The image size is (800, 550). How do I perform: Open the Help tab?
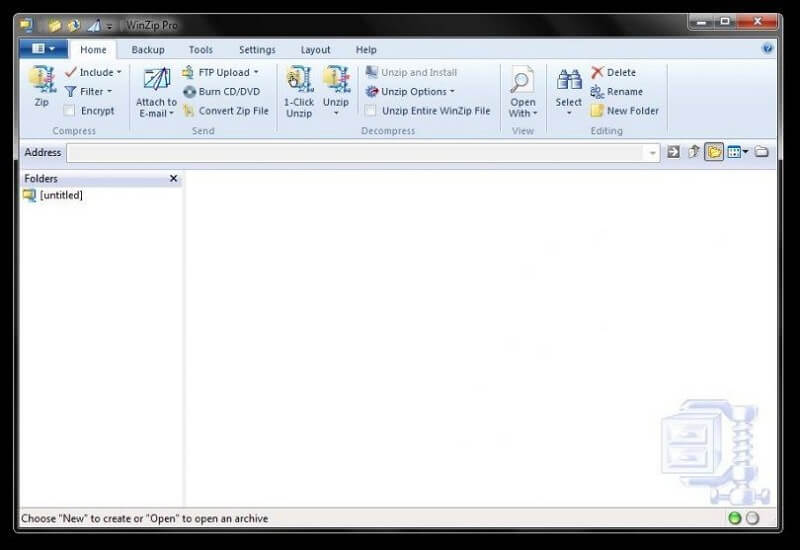[x=366, y=49]
